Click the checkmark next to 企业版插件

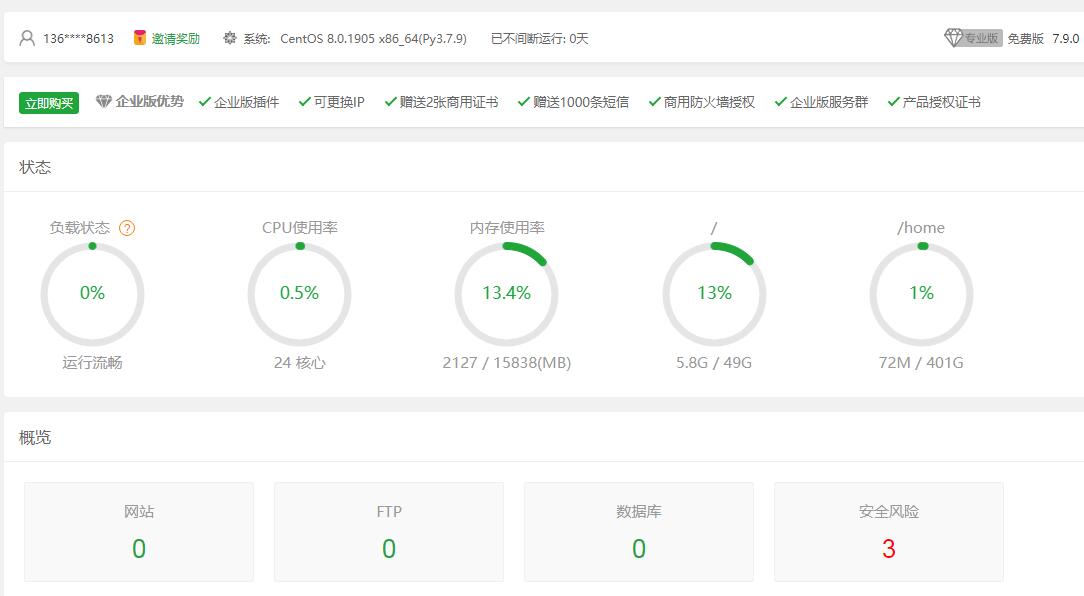tap(205, 102)
